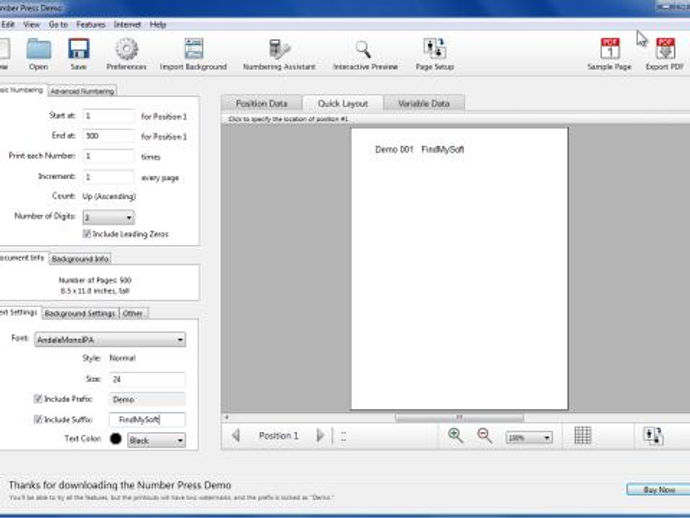690x518 pixels.
Task: Switch to the Variable Data tab
Action: click(x=424, y=103)
